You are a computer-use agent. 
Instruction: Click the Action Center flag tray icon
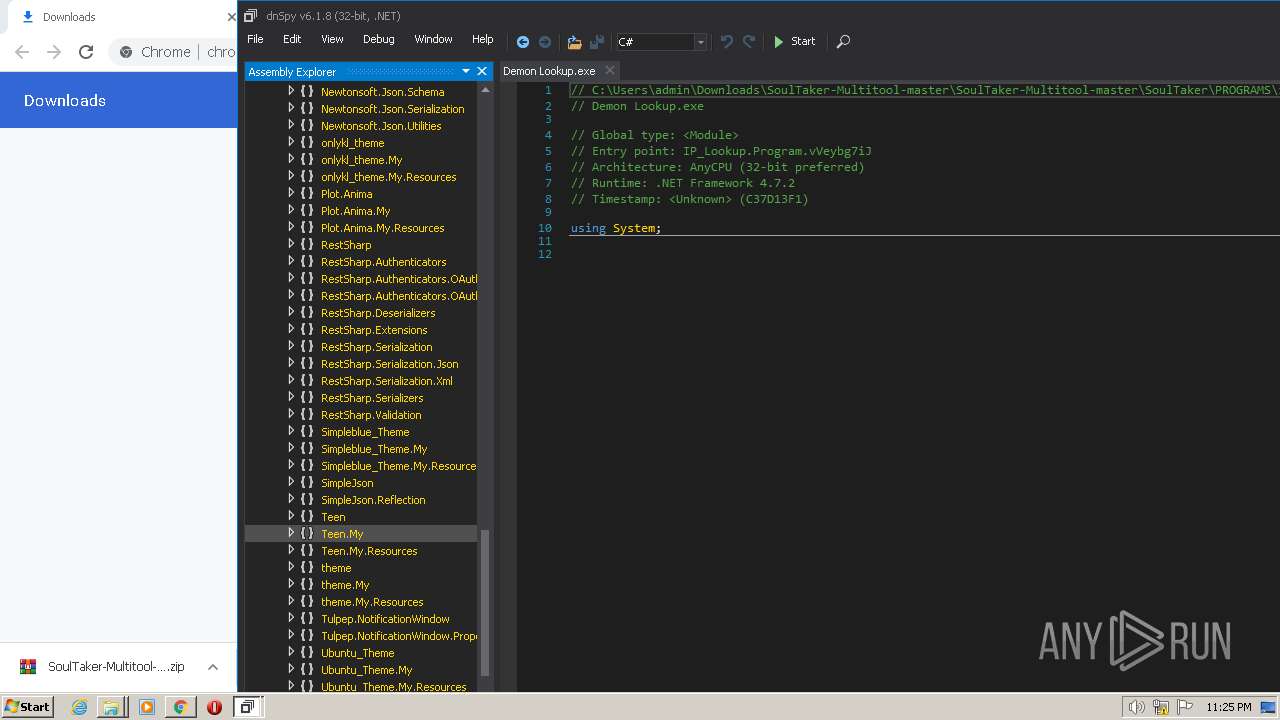[x=1185, y=707]
